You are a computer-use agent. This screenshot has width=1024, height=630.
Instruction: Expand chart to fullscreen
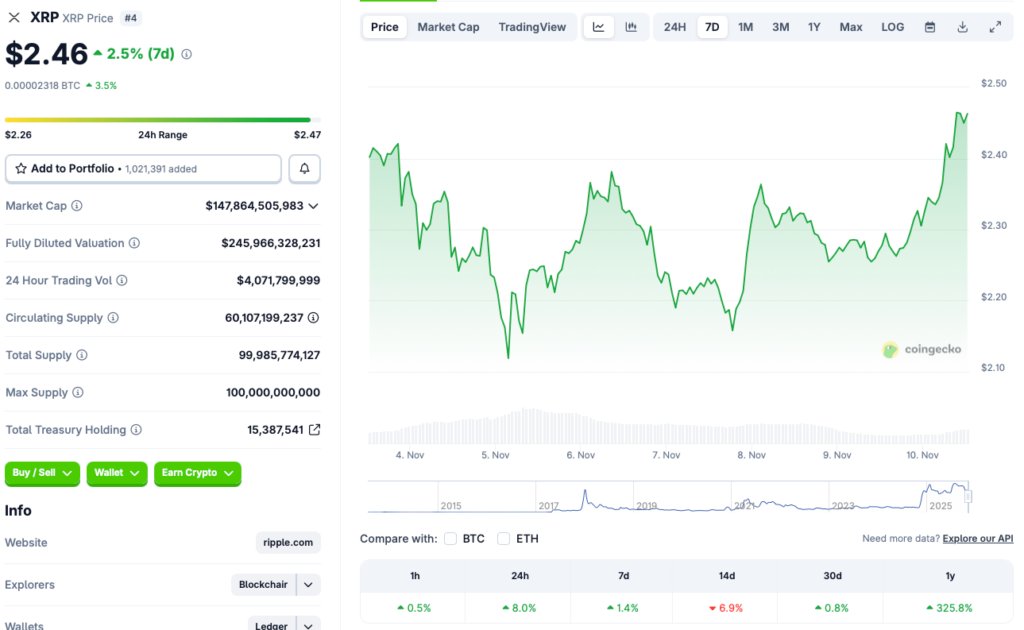click(x=996, y=26)
